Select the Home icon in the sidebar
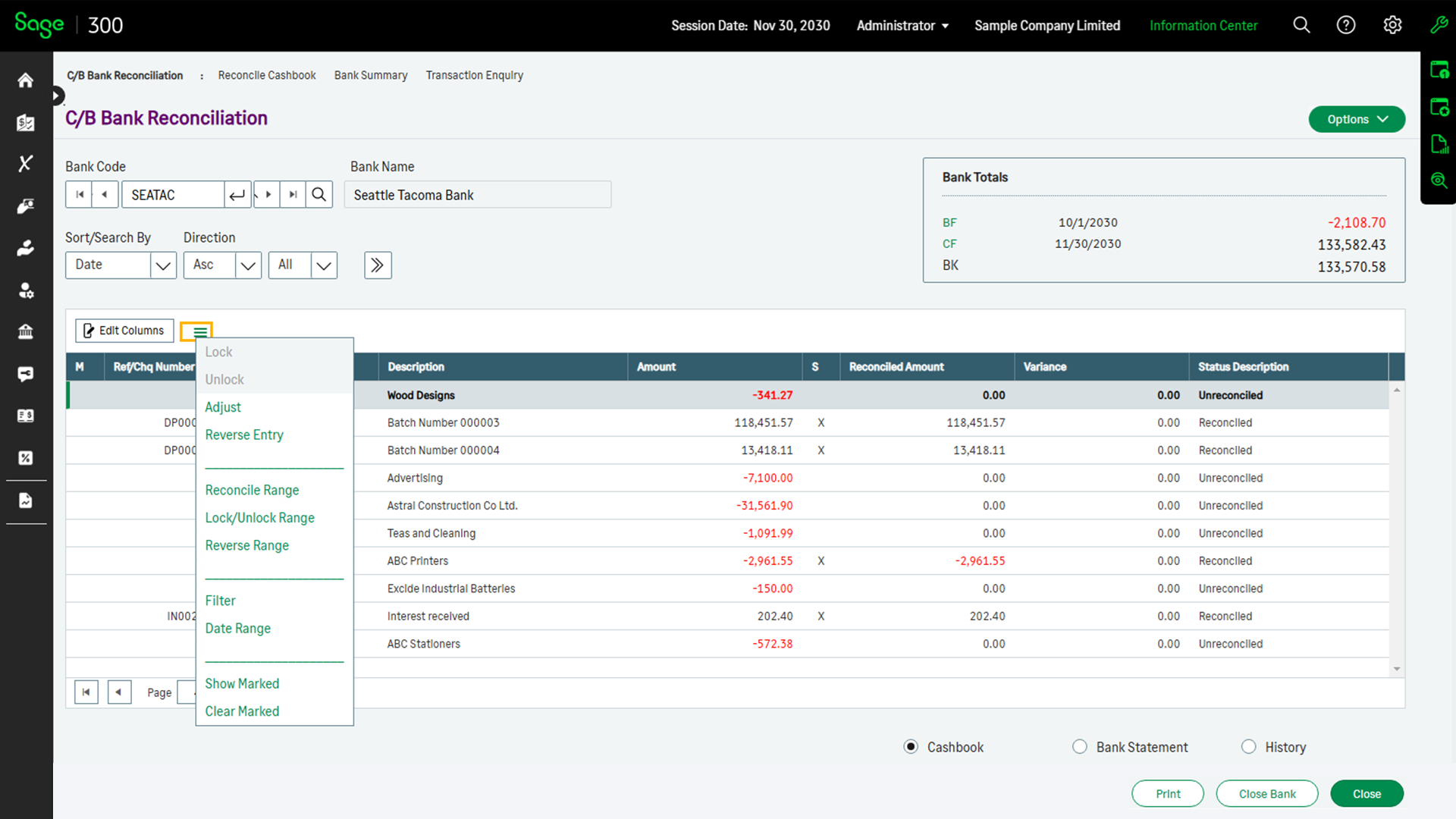 (26, 80)
